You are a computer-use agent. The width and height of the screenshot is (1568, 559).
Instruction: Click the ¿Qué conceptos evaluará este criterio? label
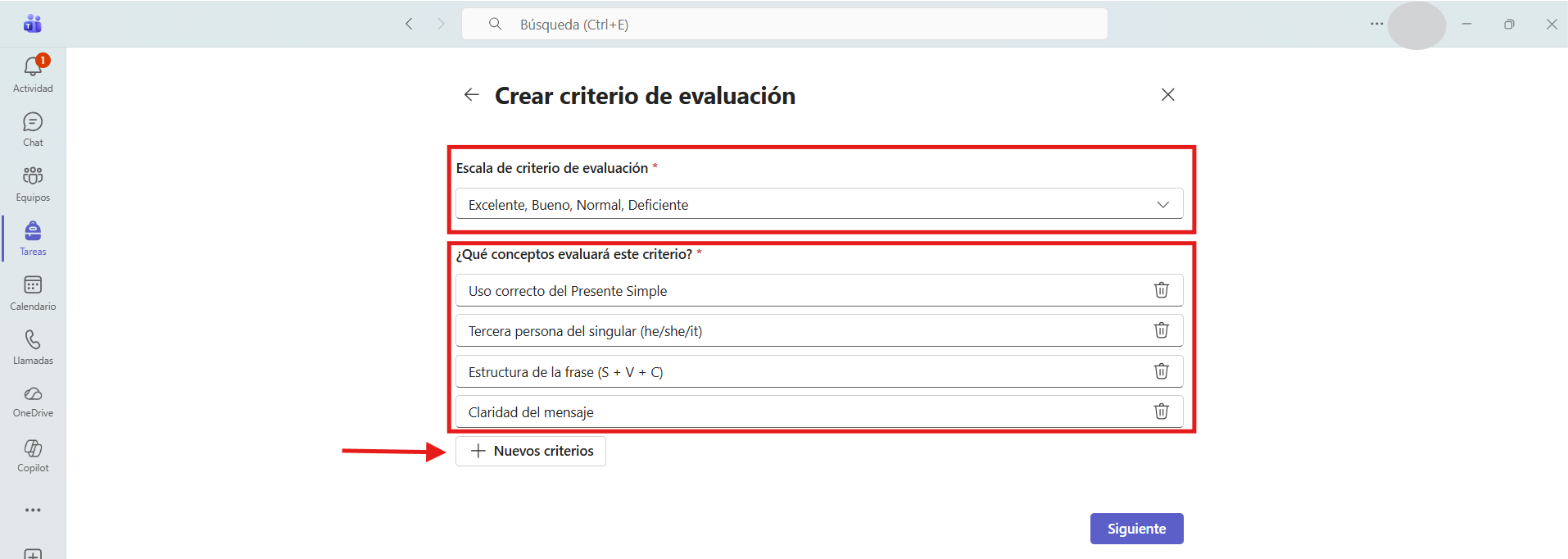coord(574,254)
